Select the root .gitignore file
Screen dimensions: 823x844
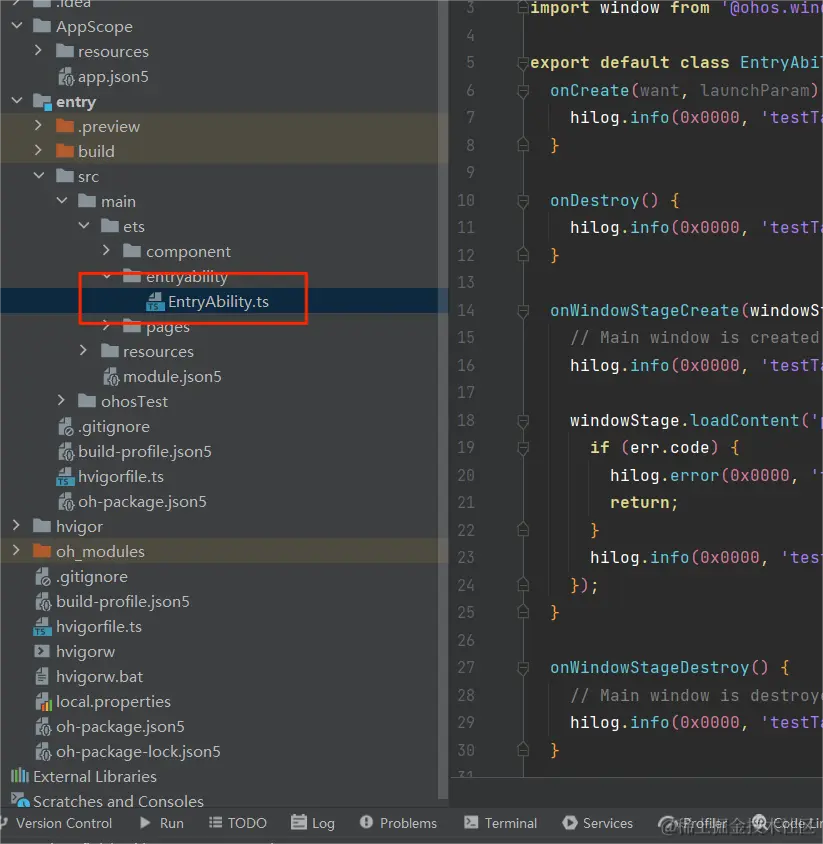pyautogui.click(x=92, y=576)
